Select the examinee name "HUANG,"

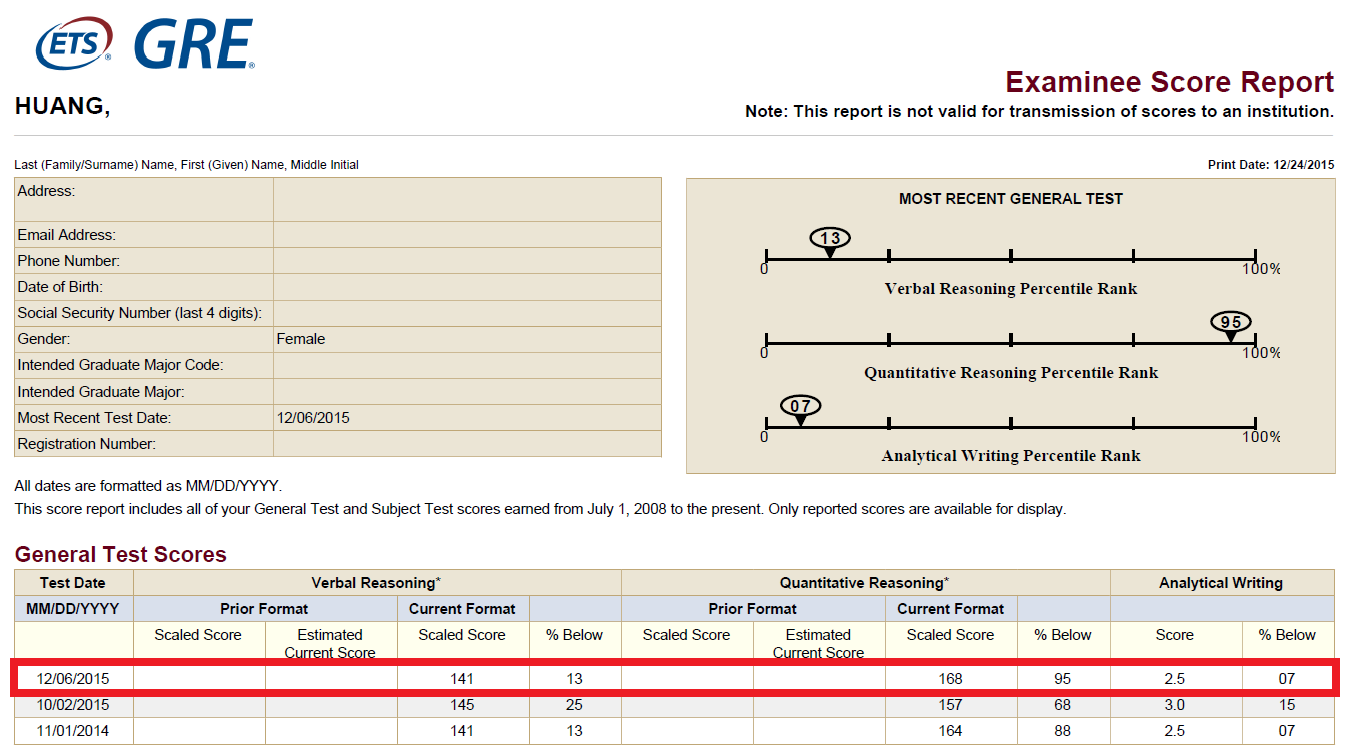click(x=63, y=107)
